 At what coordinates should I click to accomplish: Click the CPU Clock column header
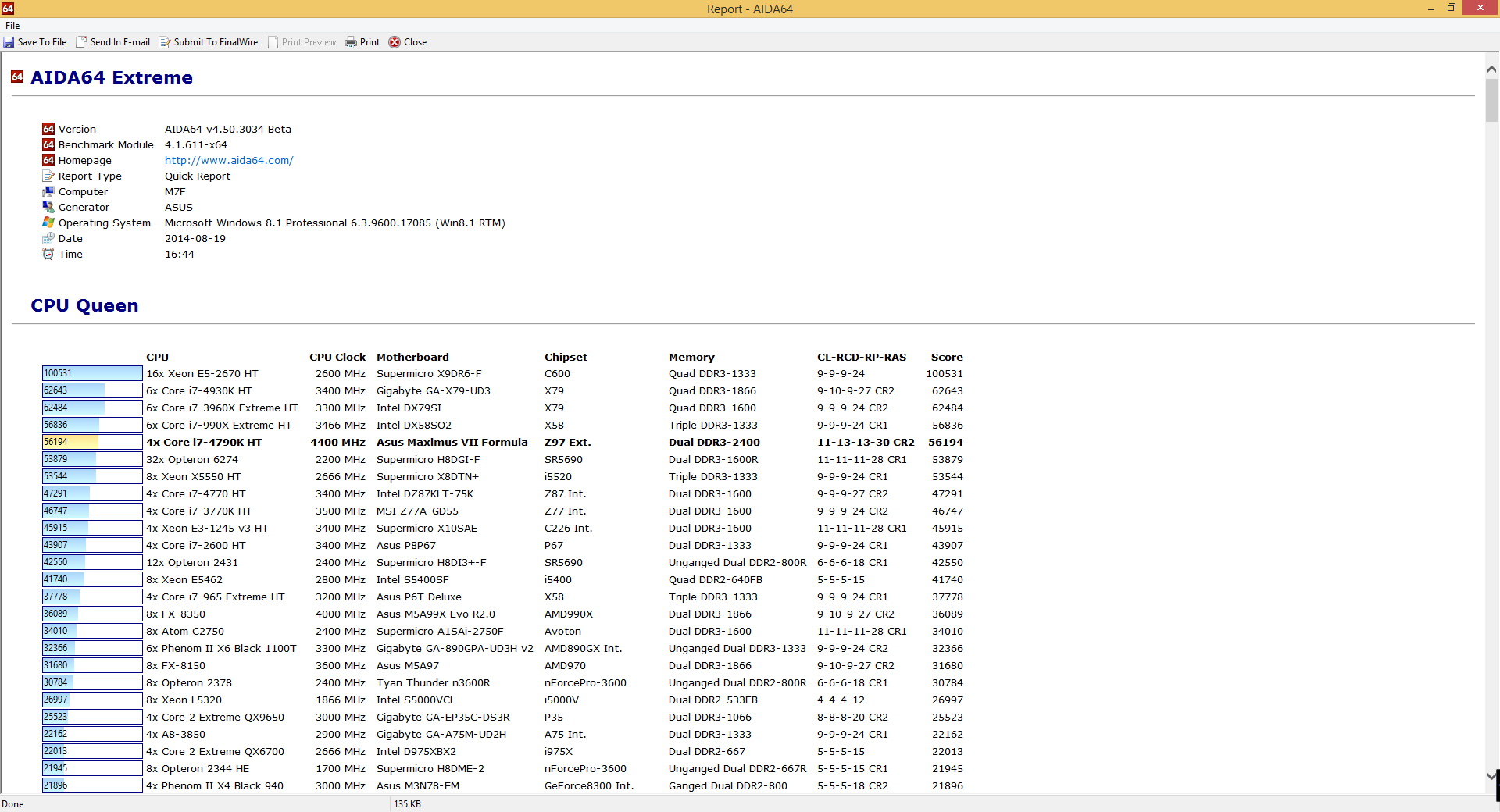pos(337,357)
